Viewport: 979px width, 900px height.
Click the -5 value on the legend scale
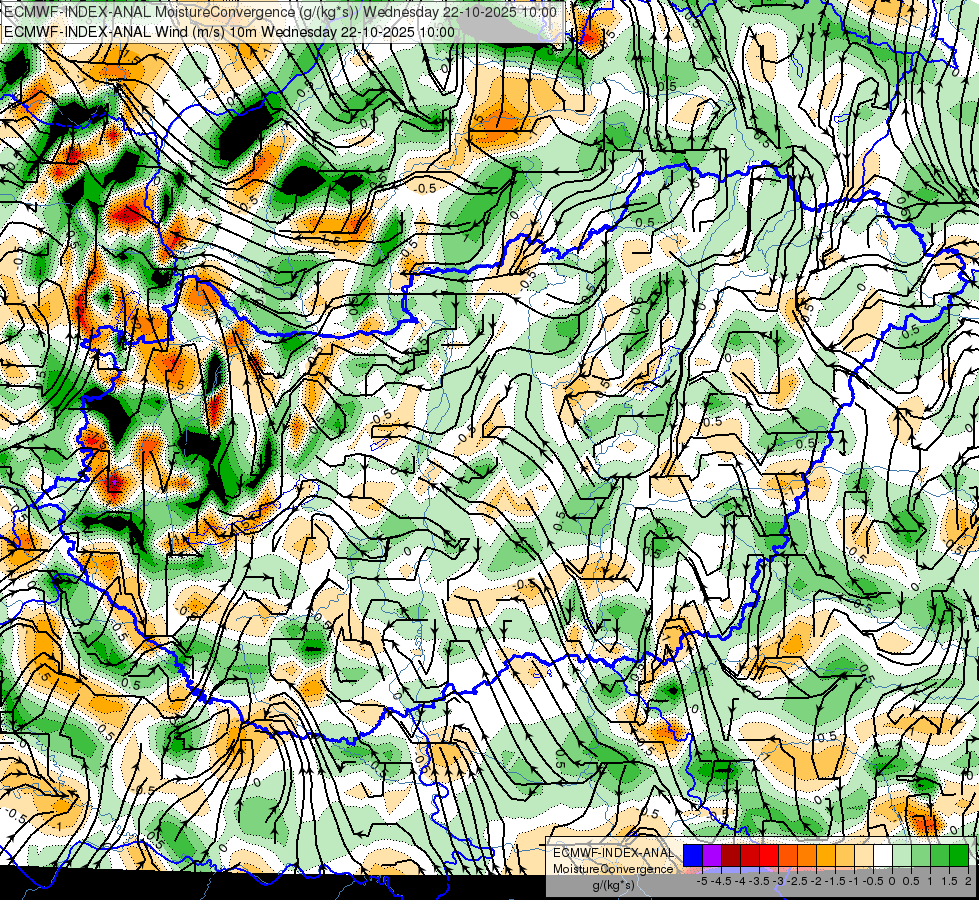(702, 881)
